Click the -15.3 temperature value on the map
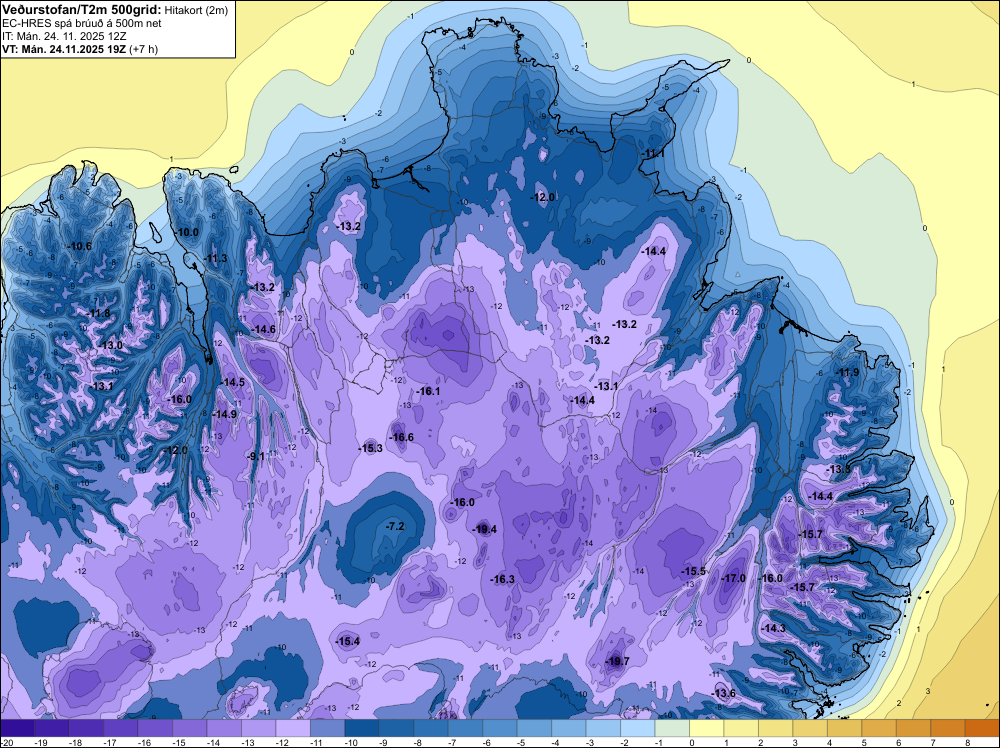Viewport: 1000px width, 748px height. (x=370, y=448)
